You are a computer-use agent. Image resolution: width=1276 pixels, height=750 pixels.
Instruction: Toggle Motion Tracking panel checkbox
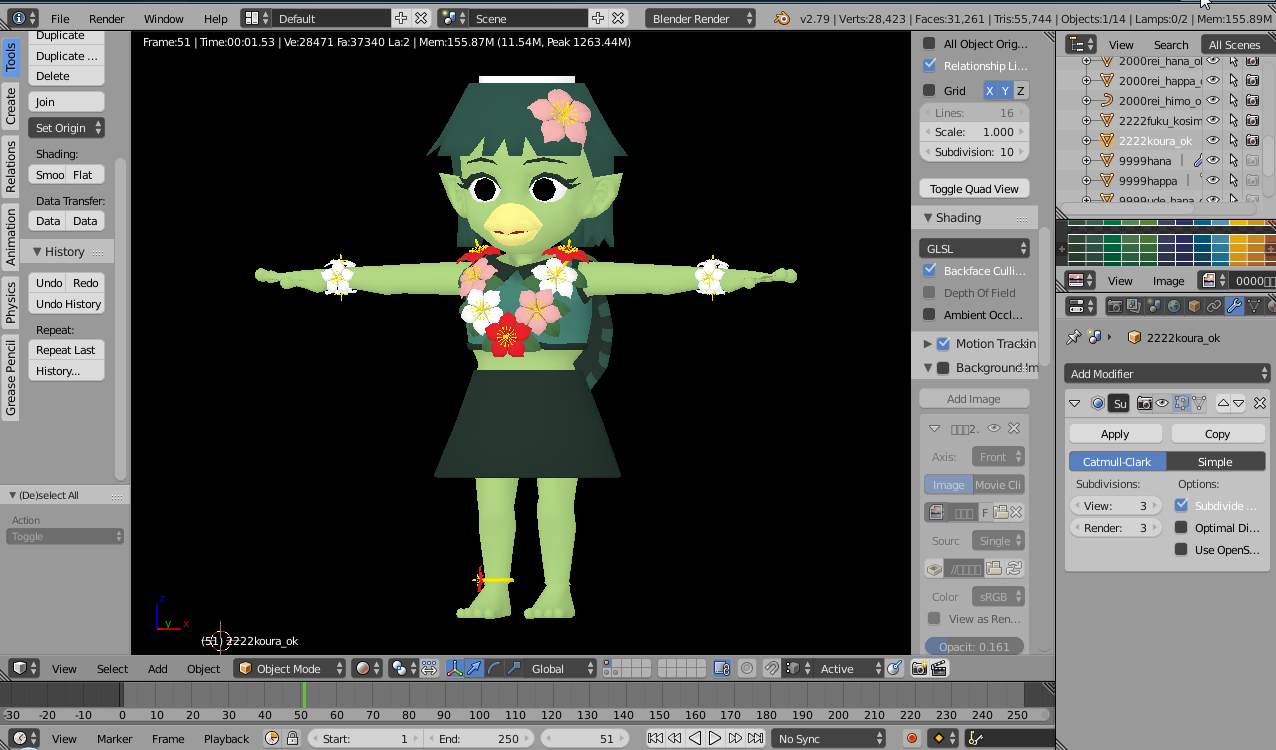(x=943, y=343)
